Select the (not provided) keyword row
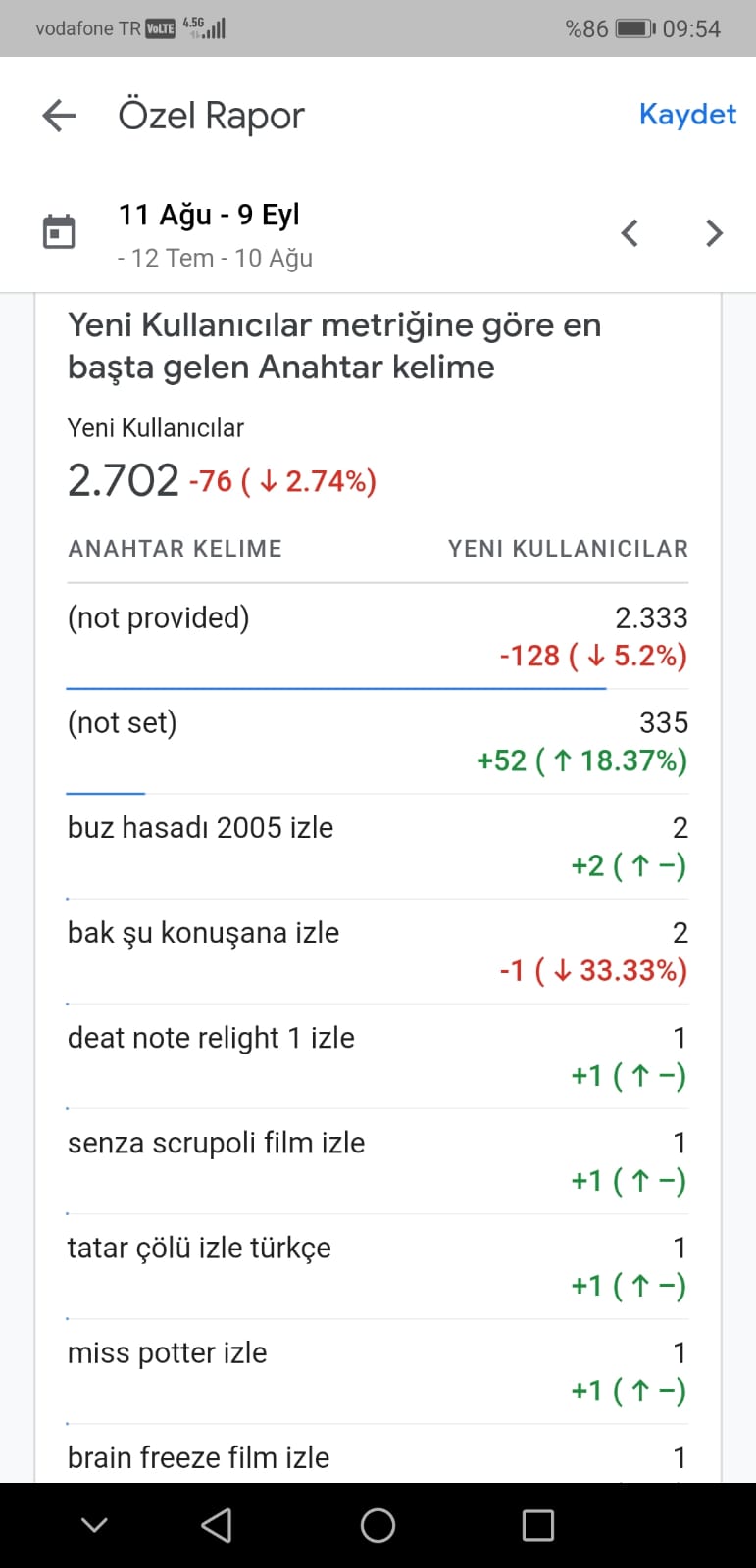The width and height of the screenshot is (756, 1568). (x=378, y=637)
